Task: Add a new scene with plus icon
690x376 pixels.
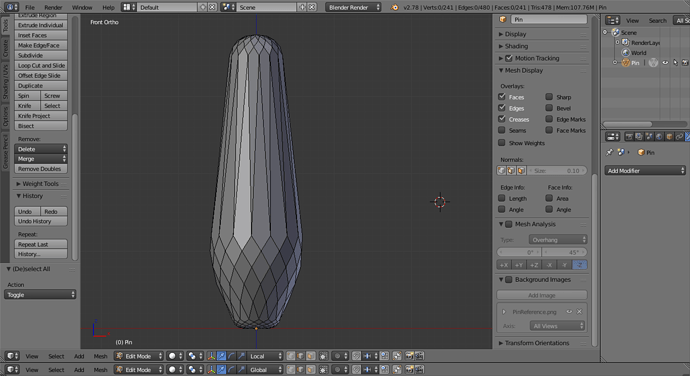Action: point(302,7)
